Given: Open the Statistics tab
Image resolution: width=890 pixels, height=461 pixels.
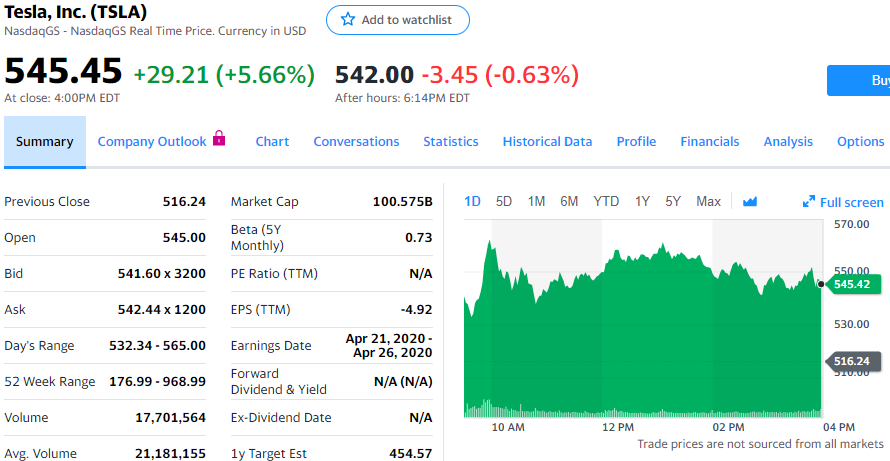Looking at the screenshot, I should click(x=450, y=142).
